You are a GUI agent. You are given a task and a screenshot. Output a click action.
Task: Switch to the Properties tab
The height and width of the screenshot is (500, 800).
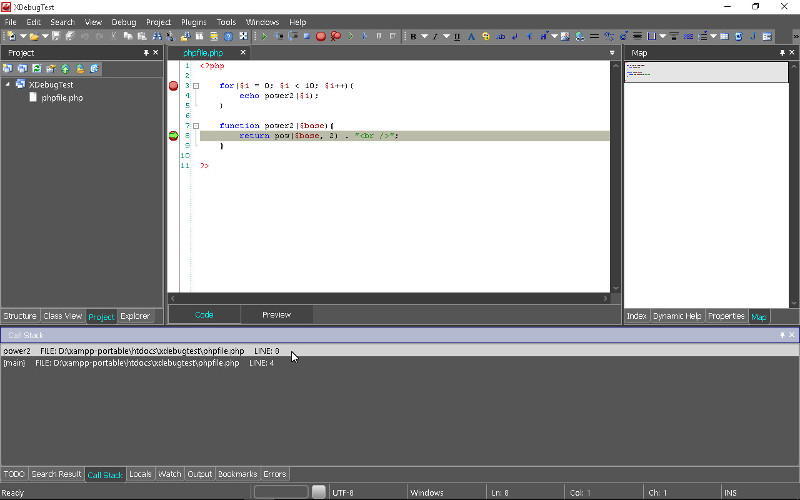point(727,316)
